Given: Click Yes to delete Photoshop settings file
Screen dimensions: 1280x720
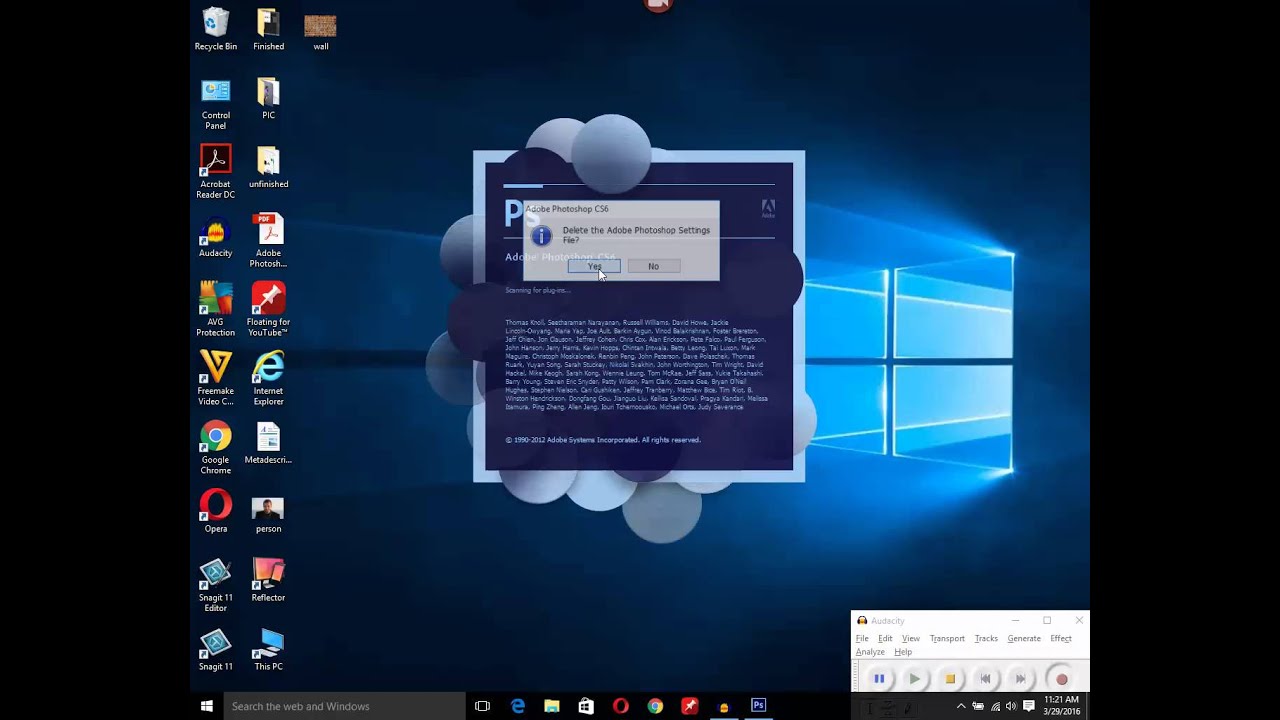Looking at the screenshot, I should point(595,266).
